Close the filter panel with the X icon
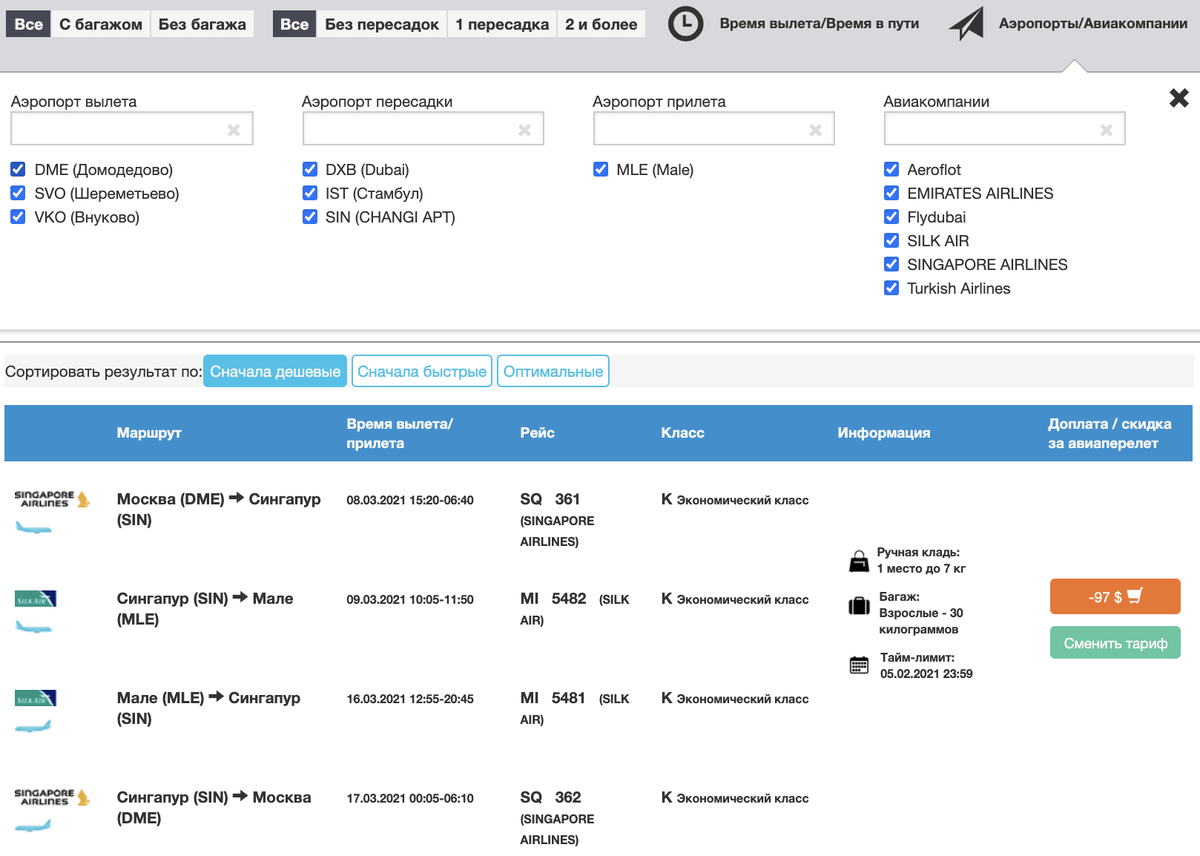This screenshot has width=1200, height=856. coord(1179,98)
